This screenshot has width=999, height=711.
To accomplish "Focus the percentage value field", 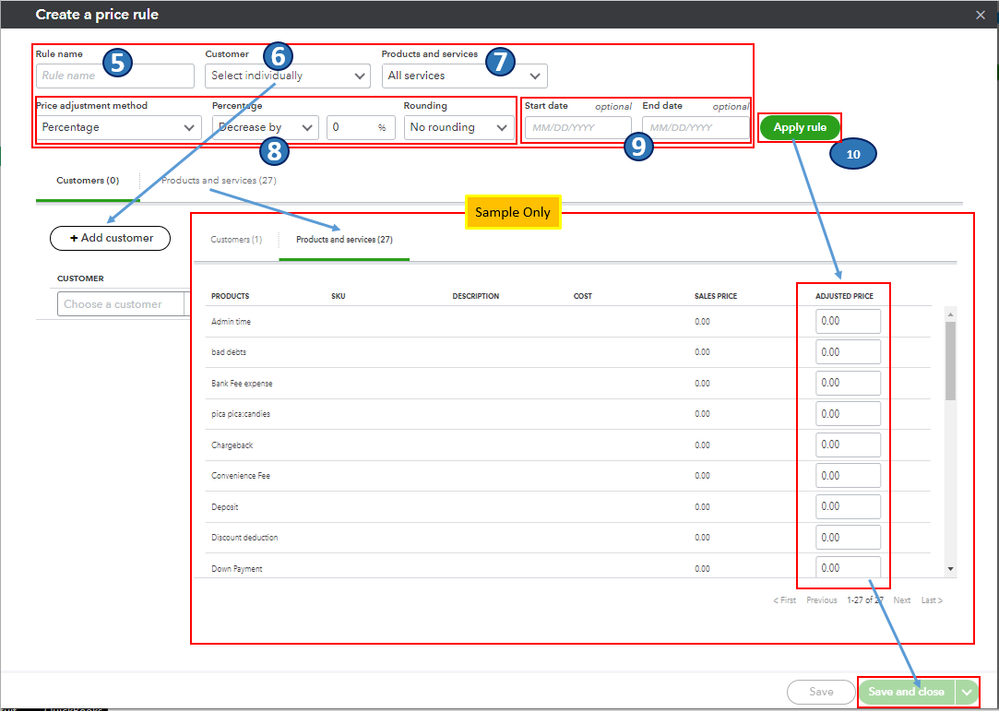I will [x=361, y=127].
